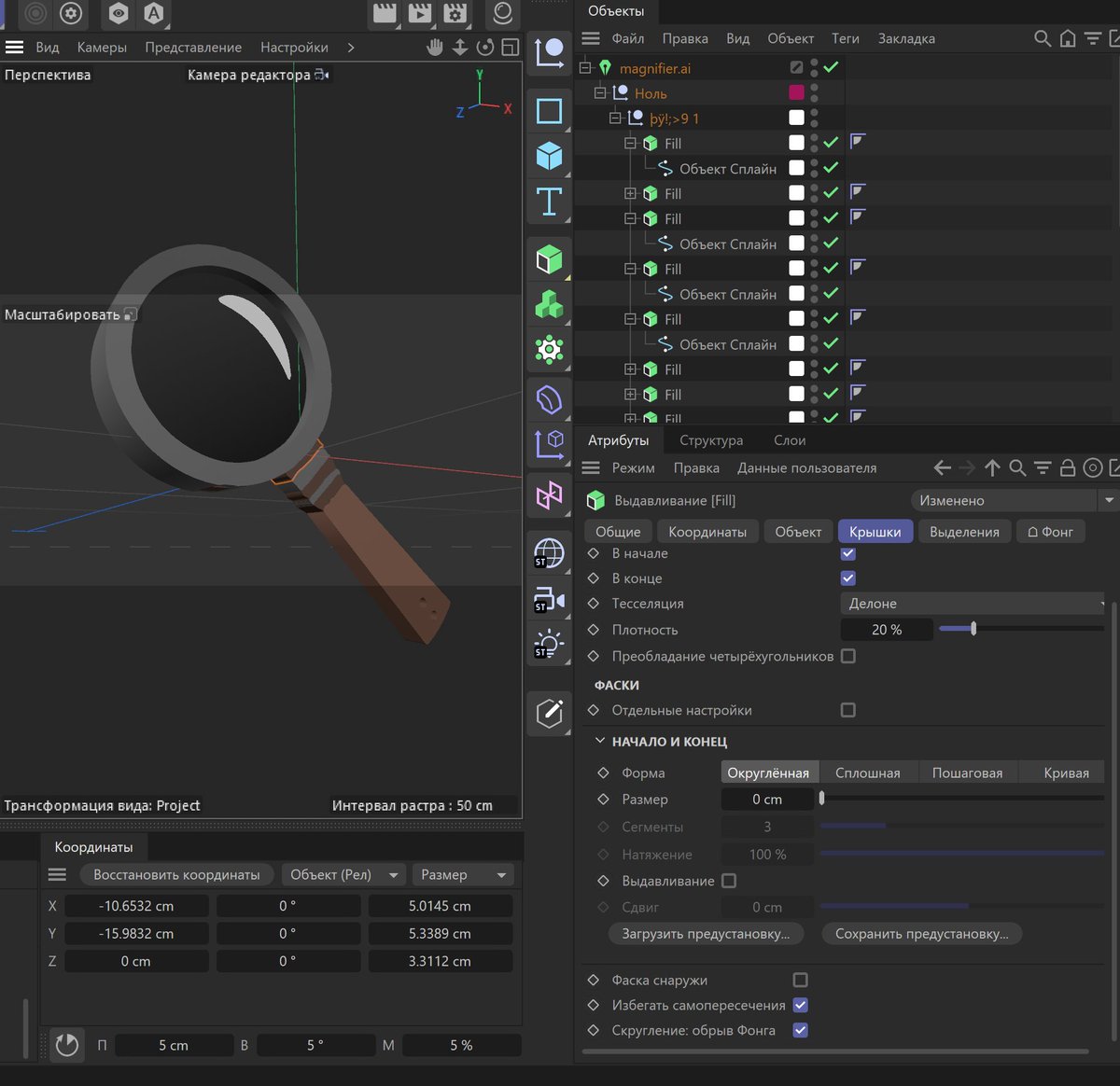
Task: Open the render to Picture Viewer icon
Action: pos(420,13)
